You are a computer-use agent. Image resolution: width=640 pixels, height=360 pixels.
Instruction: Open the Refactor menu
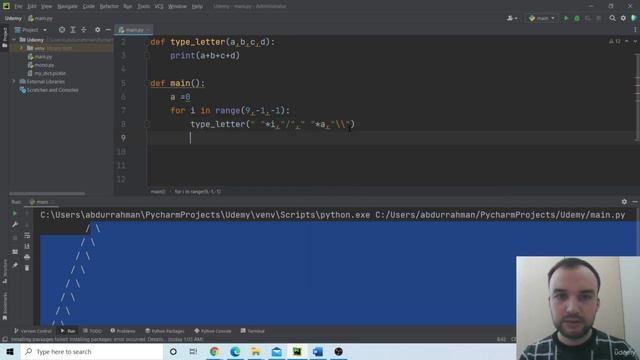[x=109, y=6]
